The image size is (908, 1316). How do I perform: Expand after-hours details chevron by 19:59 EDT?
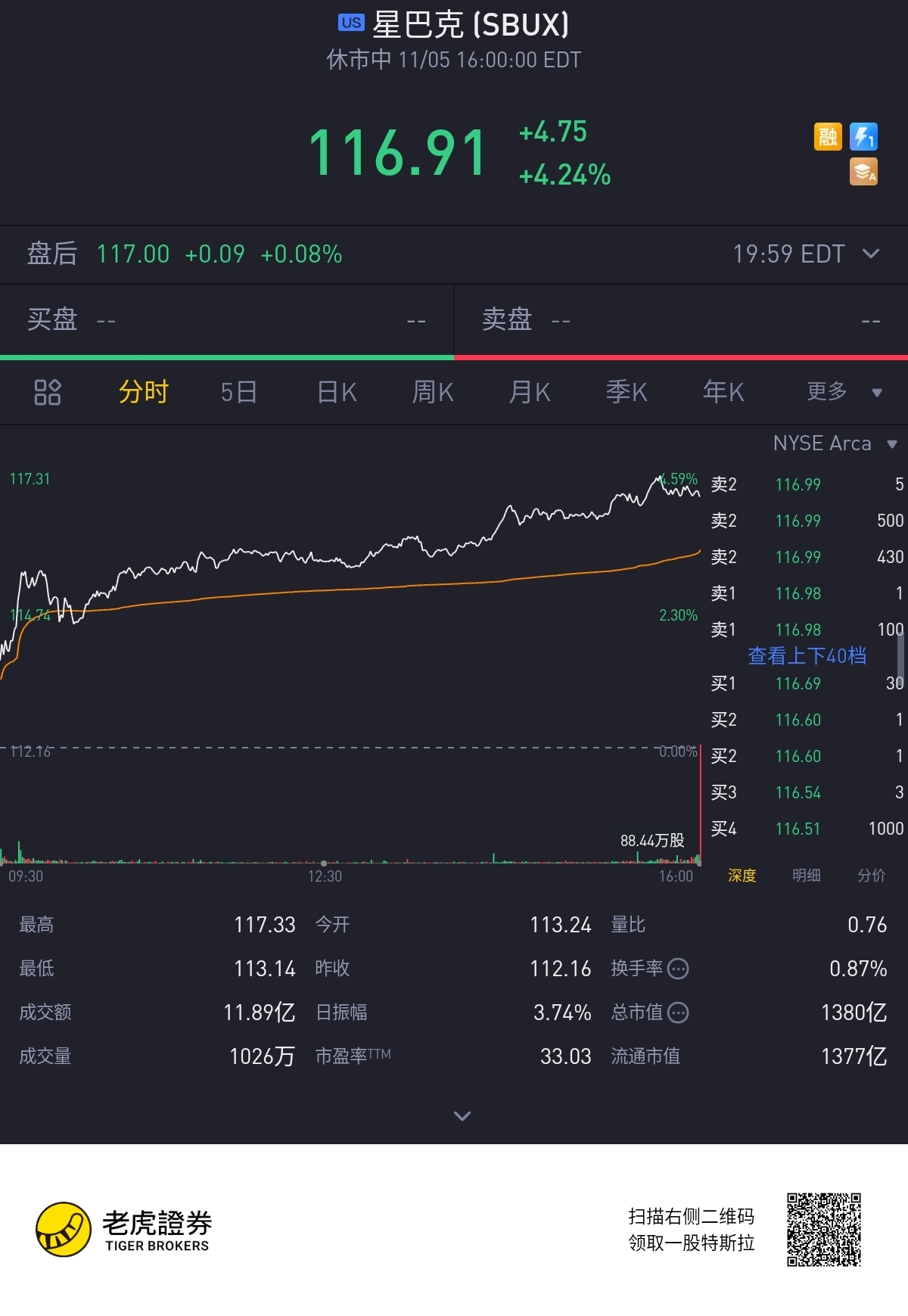(x=871, y=254)
